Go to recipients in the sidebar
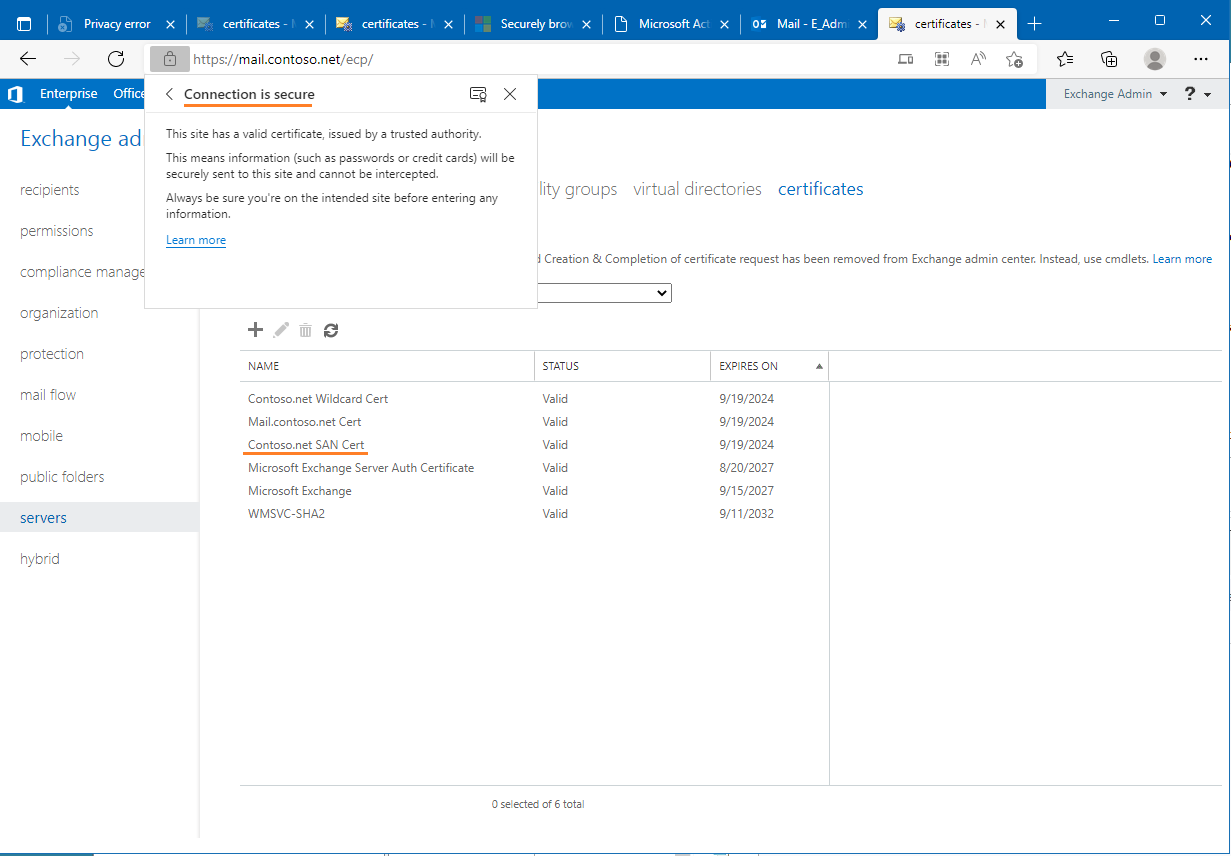 (x=50, y=190)
